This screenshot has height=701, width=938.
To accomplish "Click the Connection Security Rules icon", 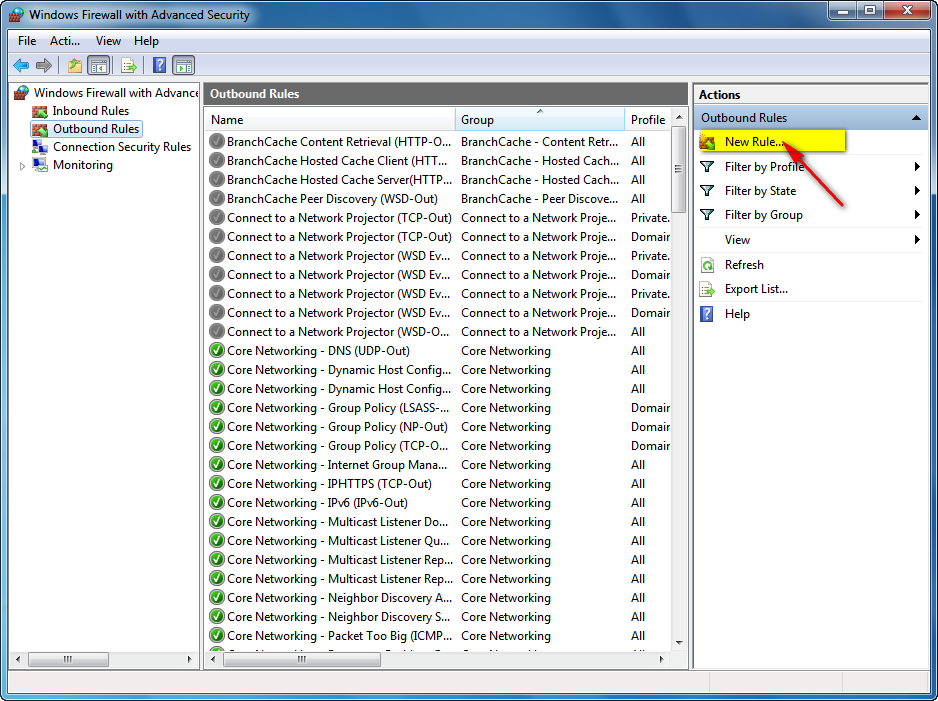I will [39, 147].
